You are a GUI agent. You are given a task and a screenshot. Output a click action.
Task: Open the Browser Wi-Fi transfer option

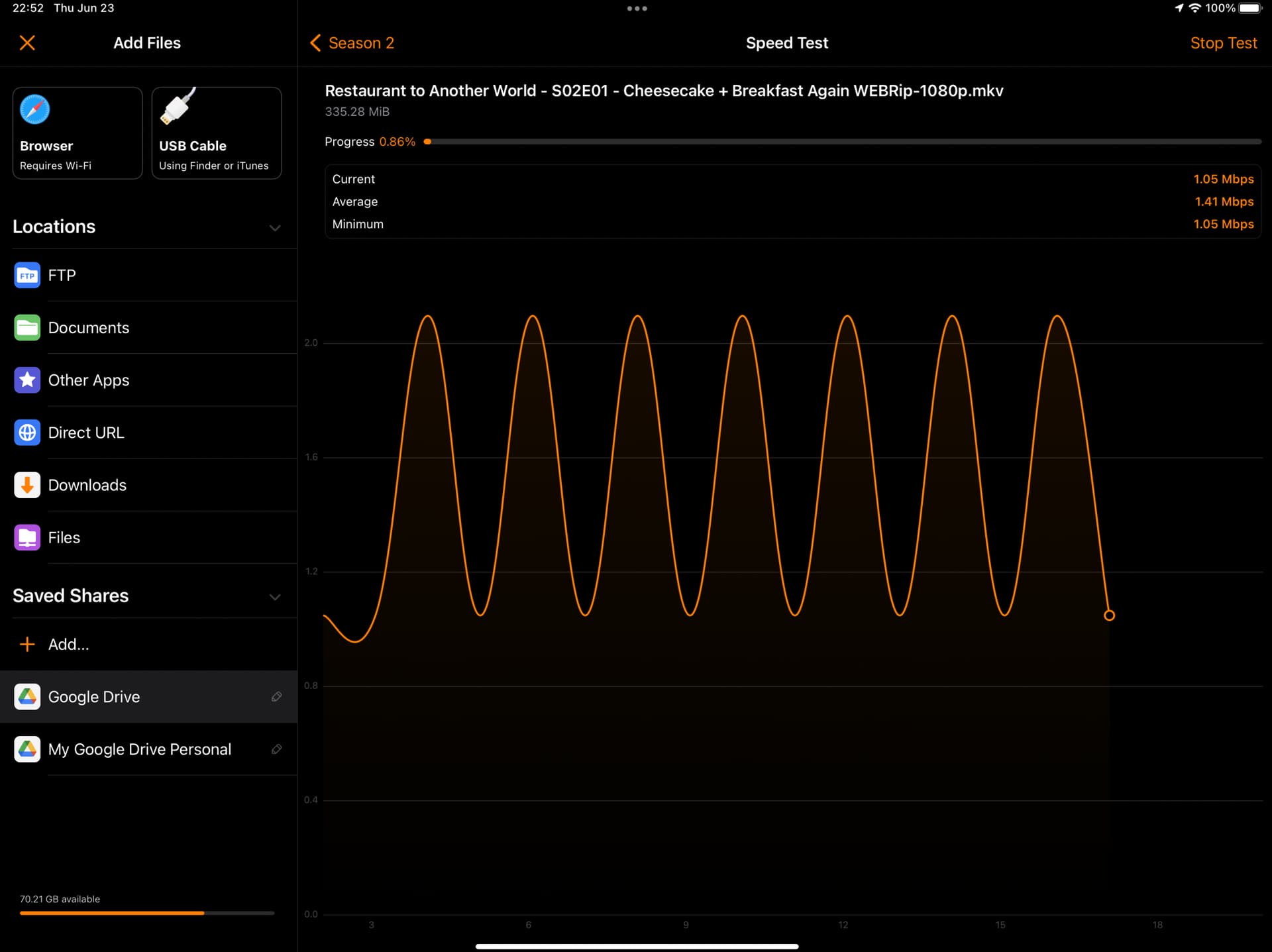point(78,133)
